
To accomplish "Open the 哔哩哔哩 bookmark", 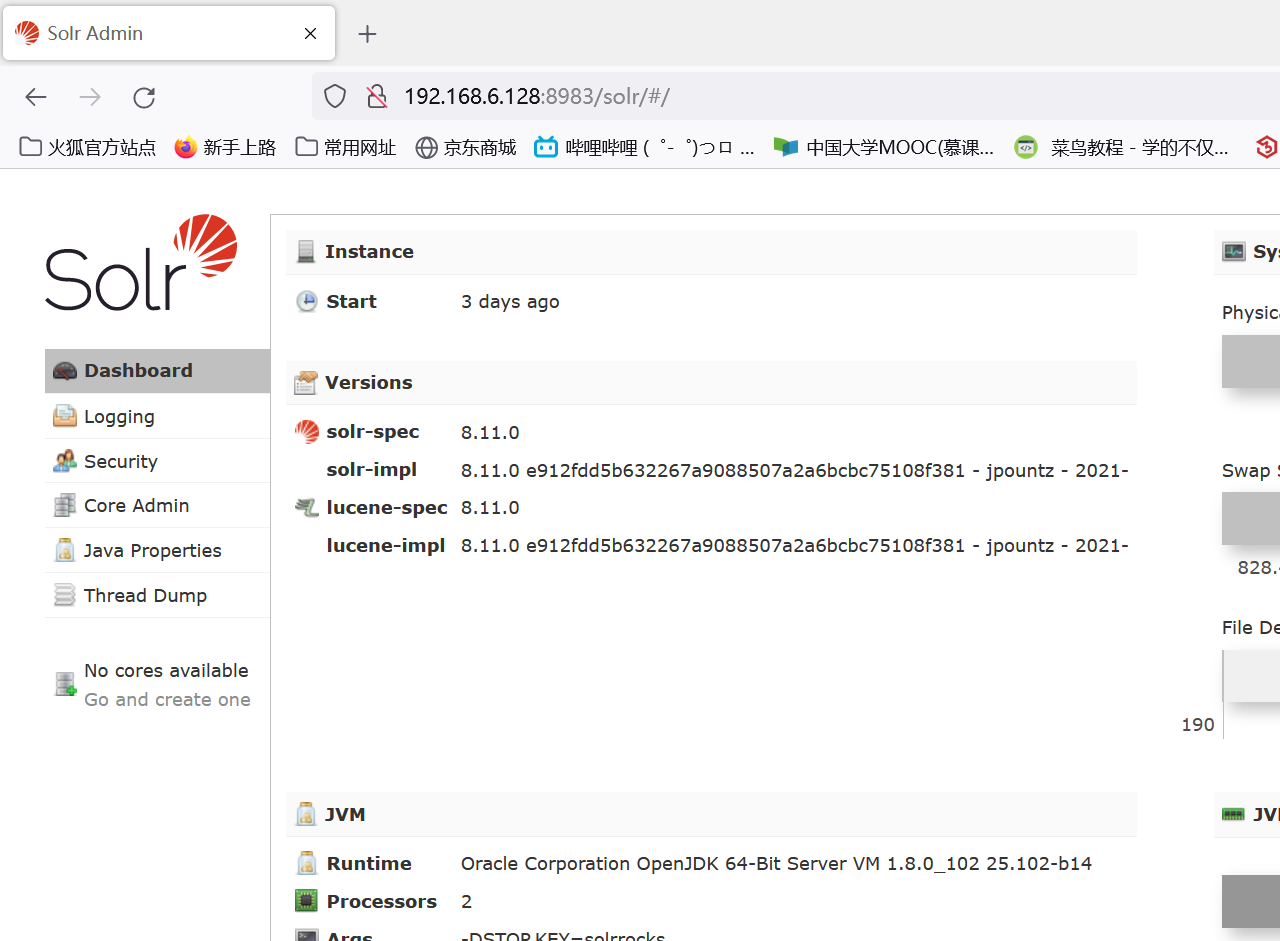I will (645, 148).
